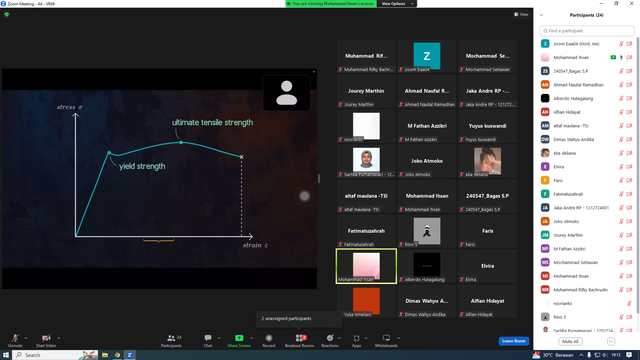Viewport: 640px width, 360px height.
Task: Click mute icon for novrianto in list
Action: tap(629, 303)
